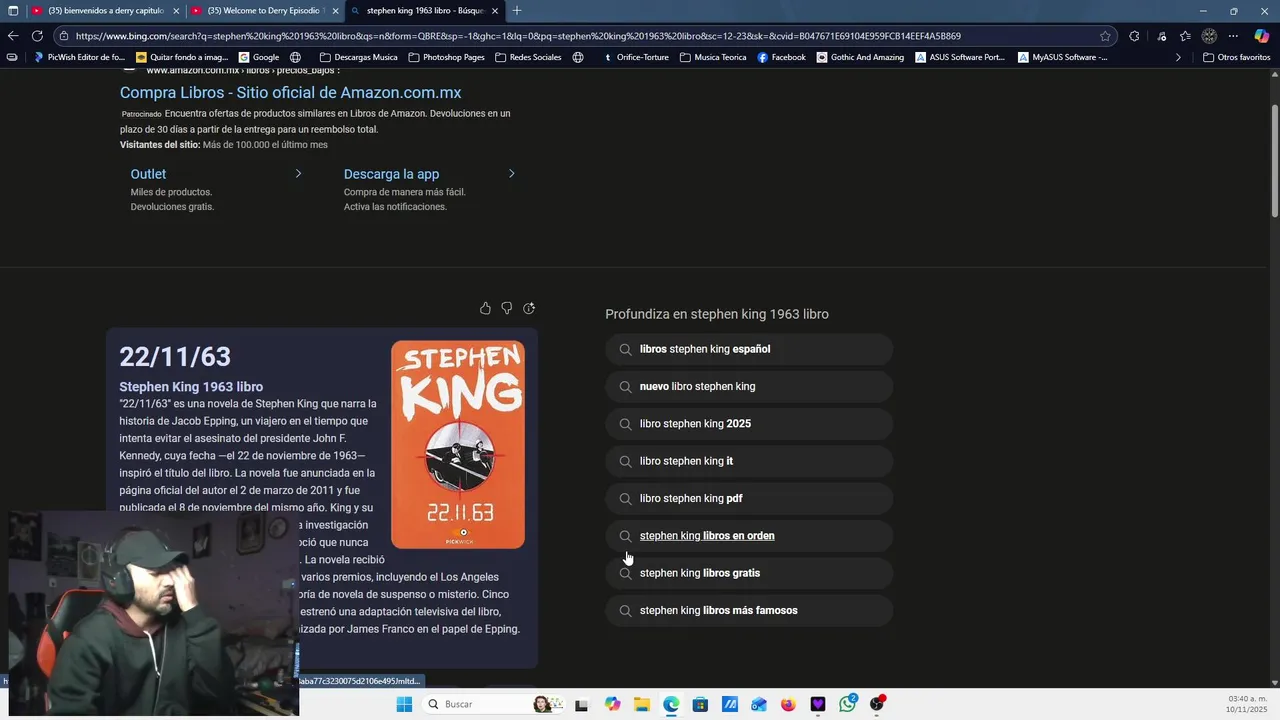Open the Outlet sublink
Viewport: 1280px width, 720px height.
coord(148,174)
